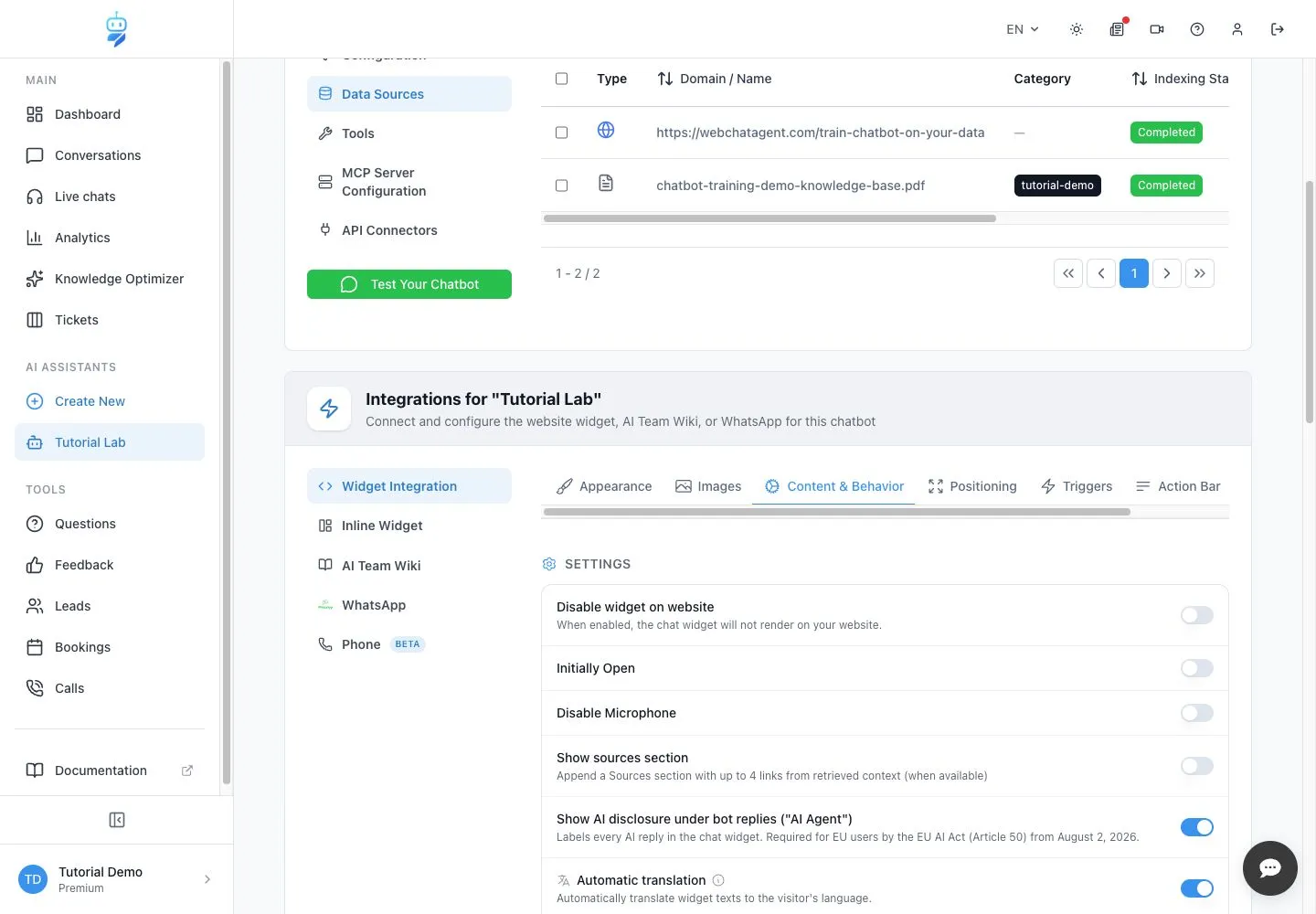Check the webchatagent.com URL row checkbox
1316x914 pixels.
click(562, 133)
